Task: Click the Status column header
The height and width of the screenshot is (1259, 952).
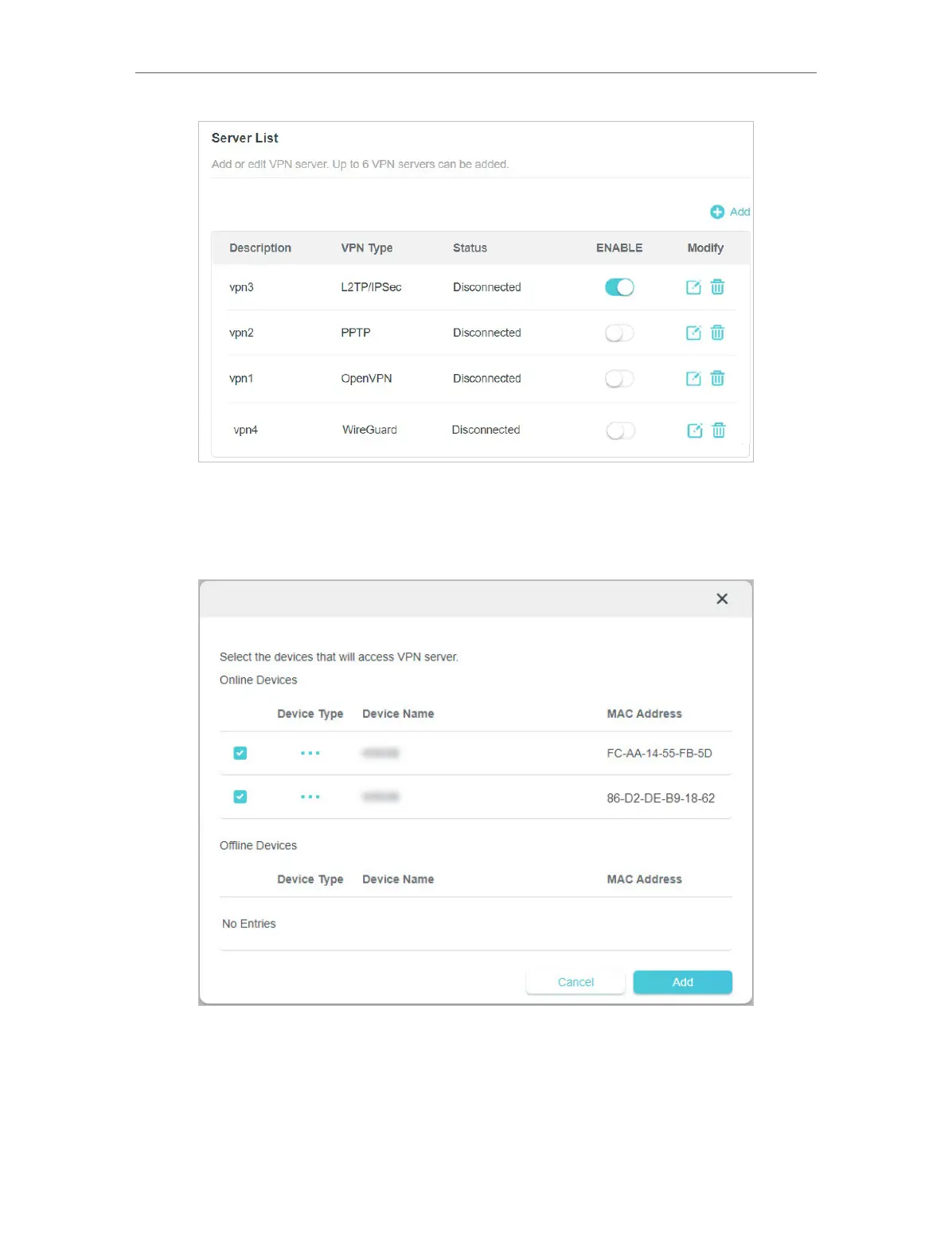Action: [470, 248]
